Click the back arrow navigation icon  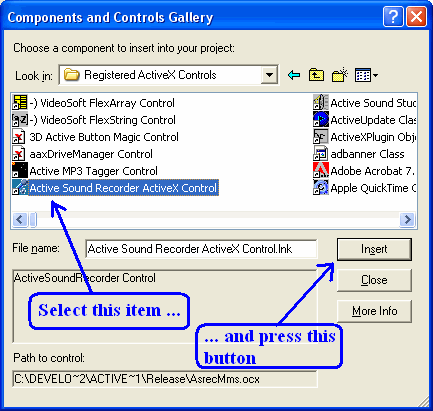[x=294, y=75]
